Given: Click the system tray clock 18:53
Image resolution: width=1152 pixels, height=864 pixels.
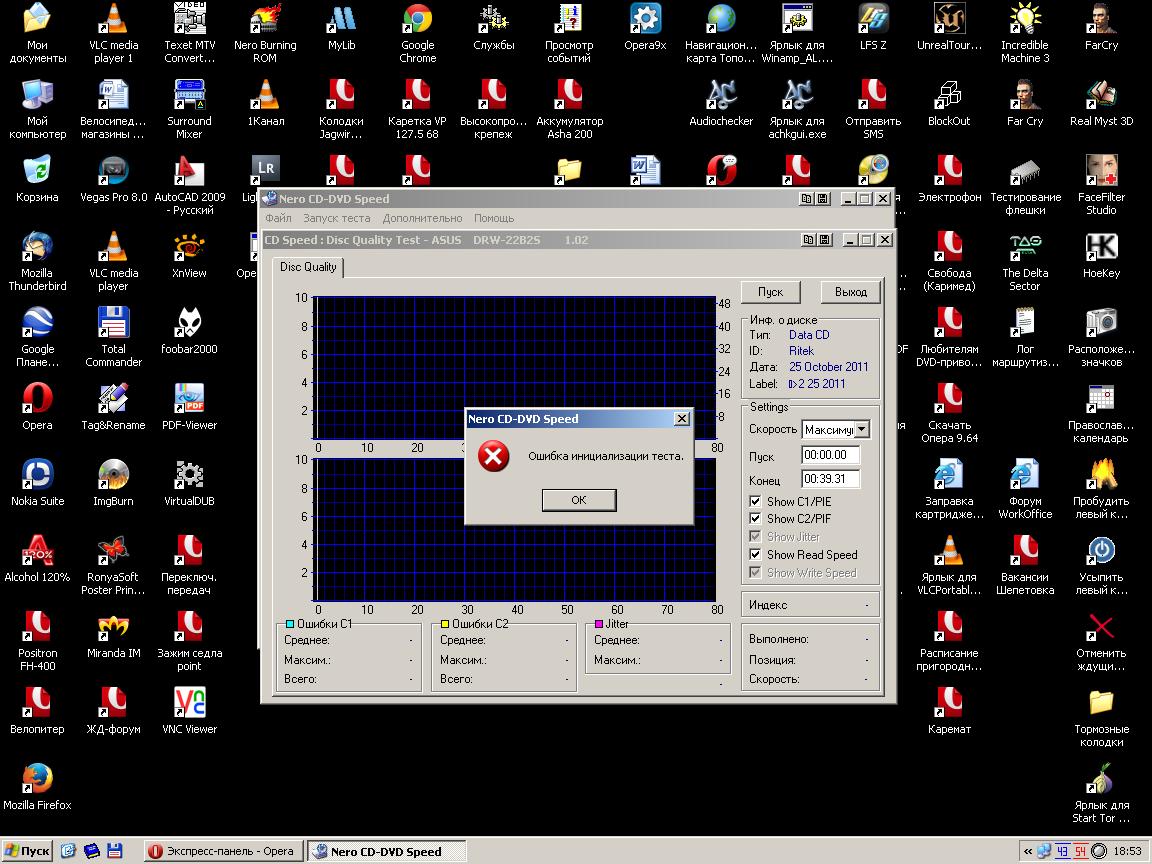Looking at the screenshot, I should [1128, 851].
